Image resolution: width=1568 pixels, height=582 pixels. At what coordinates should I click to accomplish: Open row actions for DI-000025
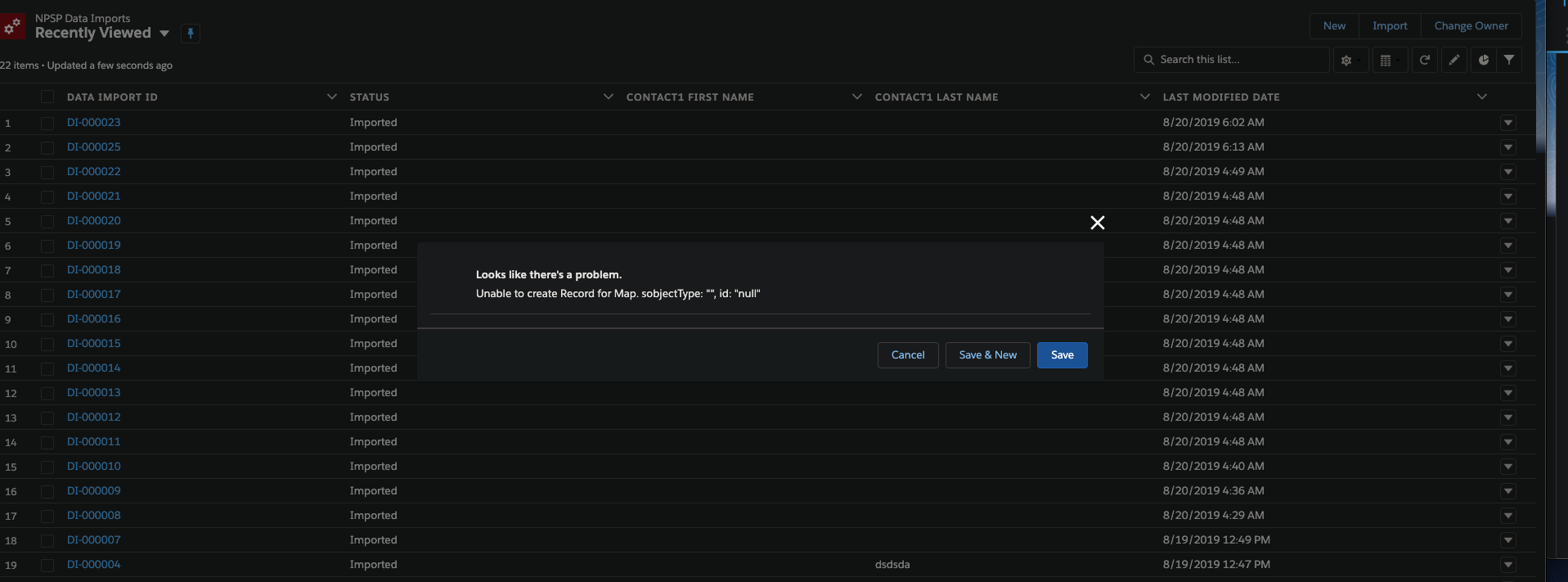point(1508,147)
